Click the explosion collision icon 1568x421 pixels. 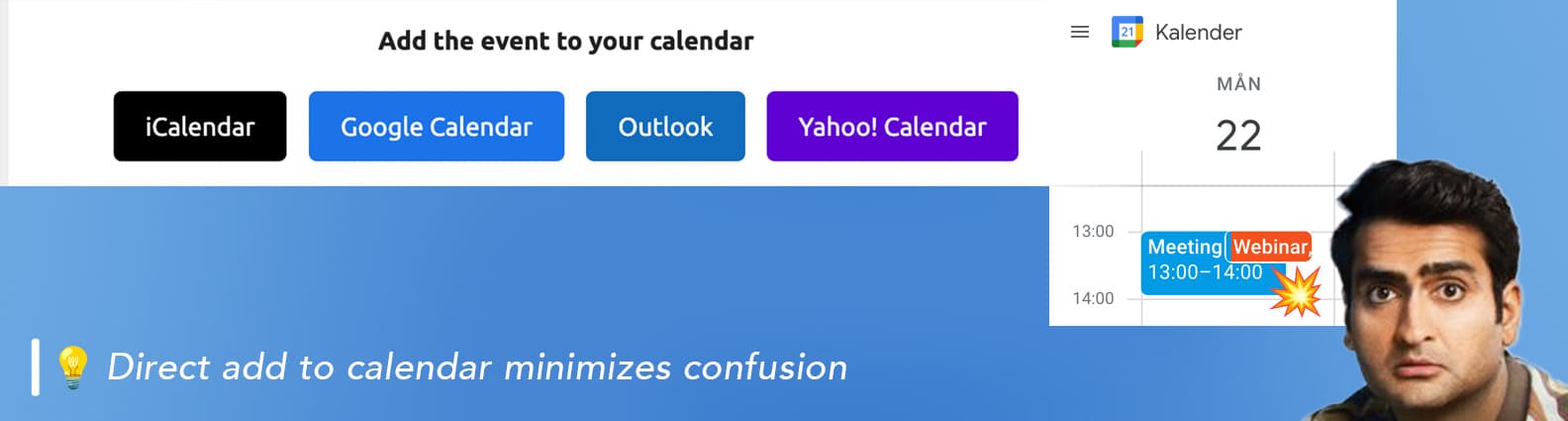[1296, 291]
